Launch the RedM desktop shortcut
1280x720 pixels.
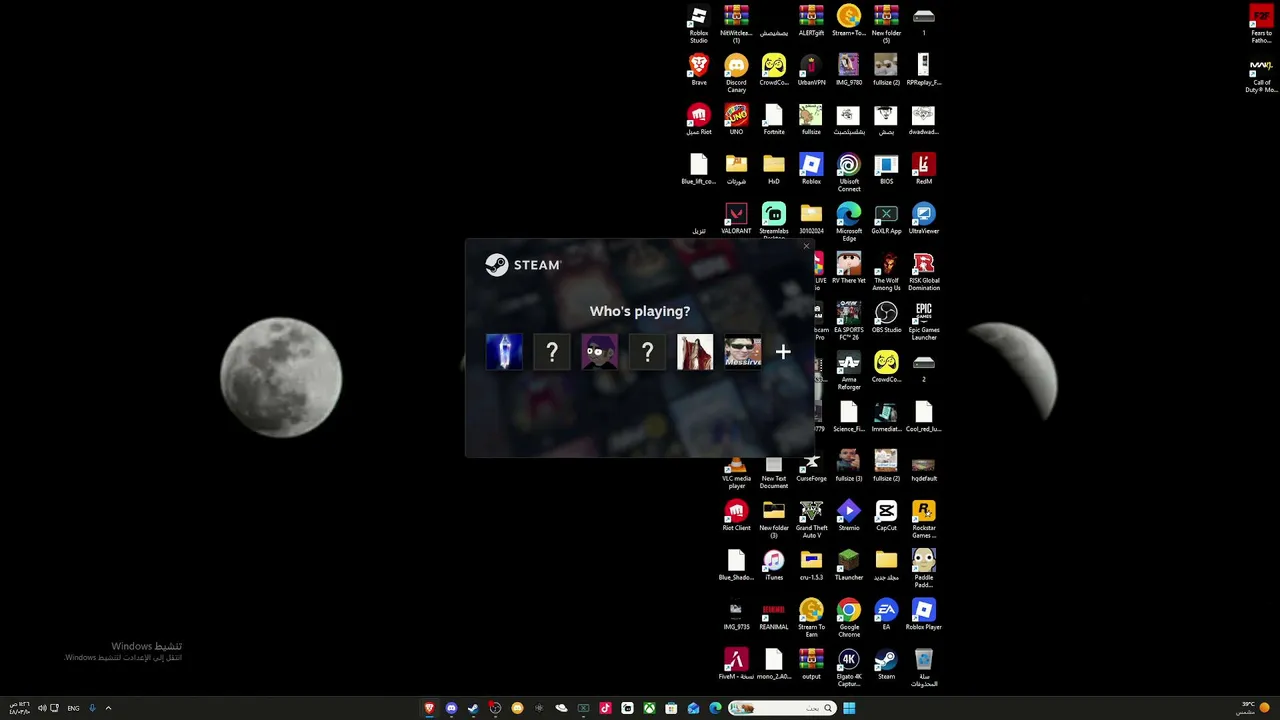point(924,169)
